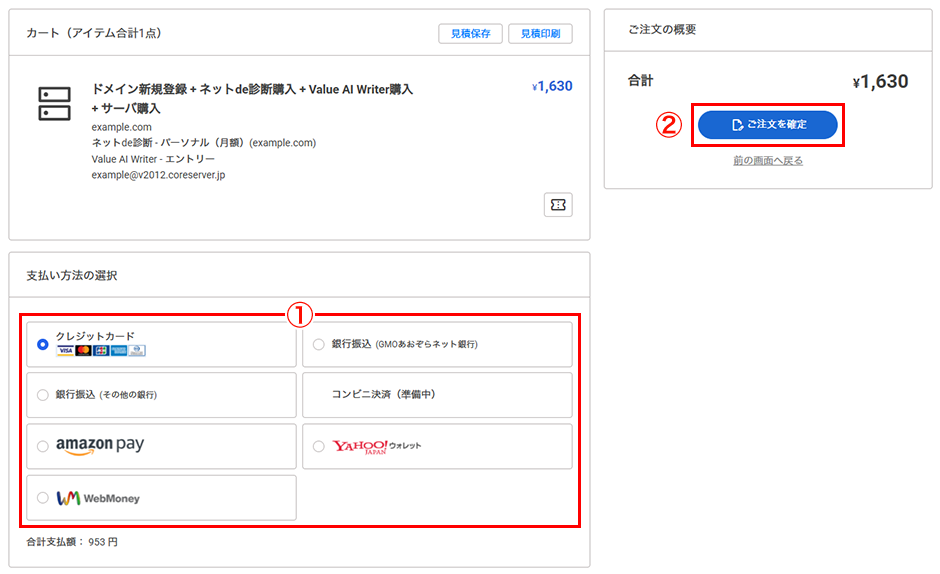Click the ご注文の概要 heading
Viewport: 940px width, 574px height.
coord(662,30)
